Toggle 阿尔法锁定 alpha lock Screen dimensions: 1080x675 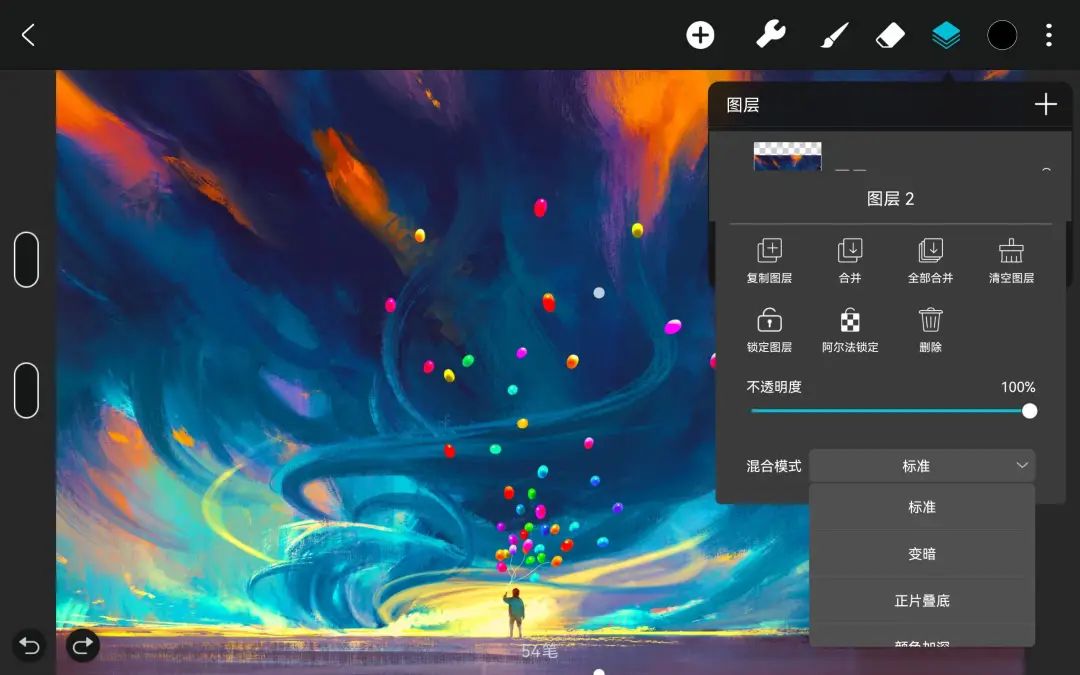point(850,320)
